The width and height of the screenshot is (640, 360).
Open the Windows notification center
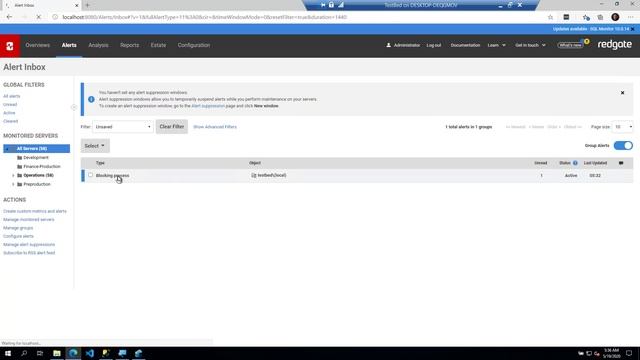(629, 353)
